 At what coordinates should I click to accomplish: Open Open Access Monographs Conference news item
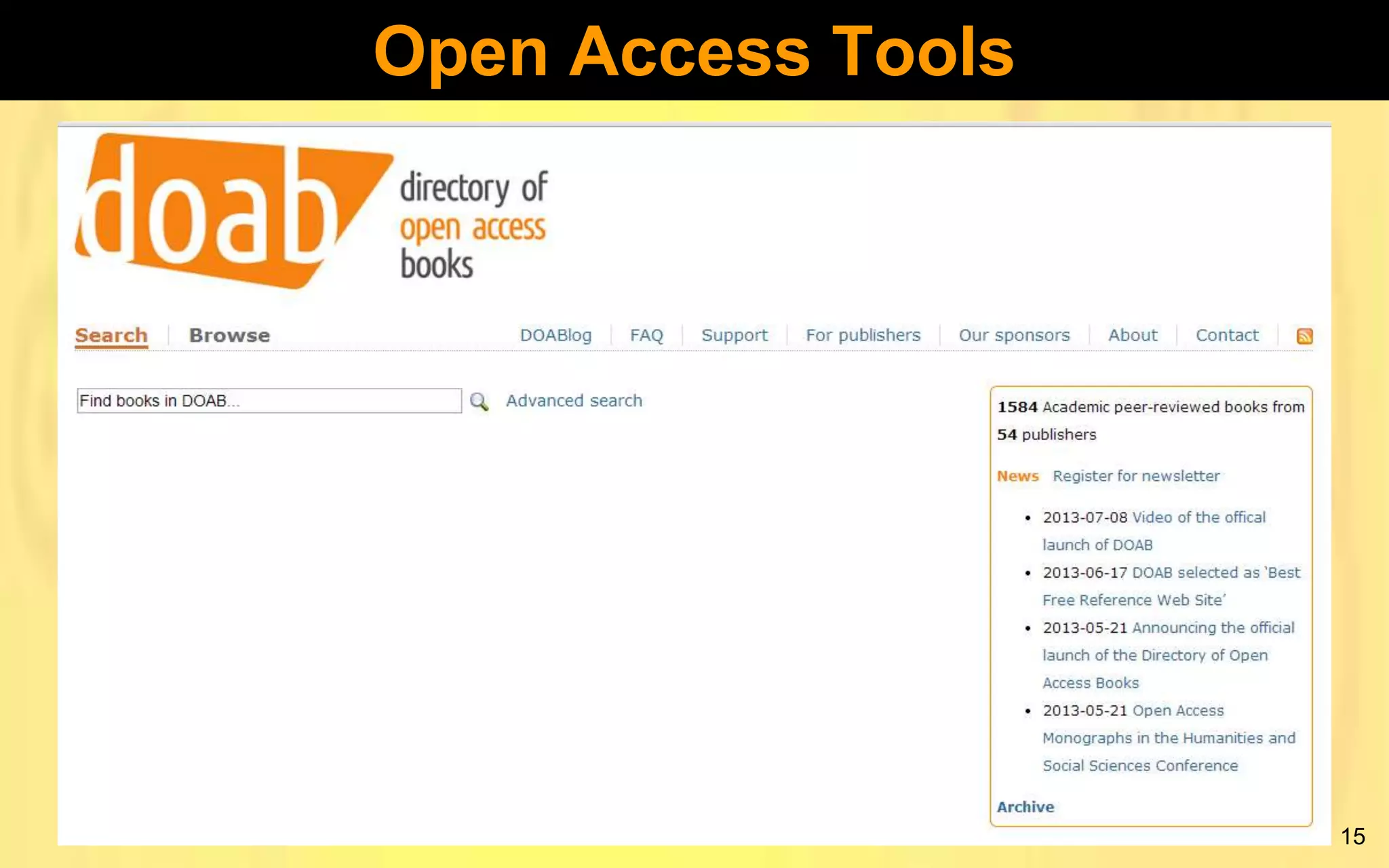[1169, 738]
